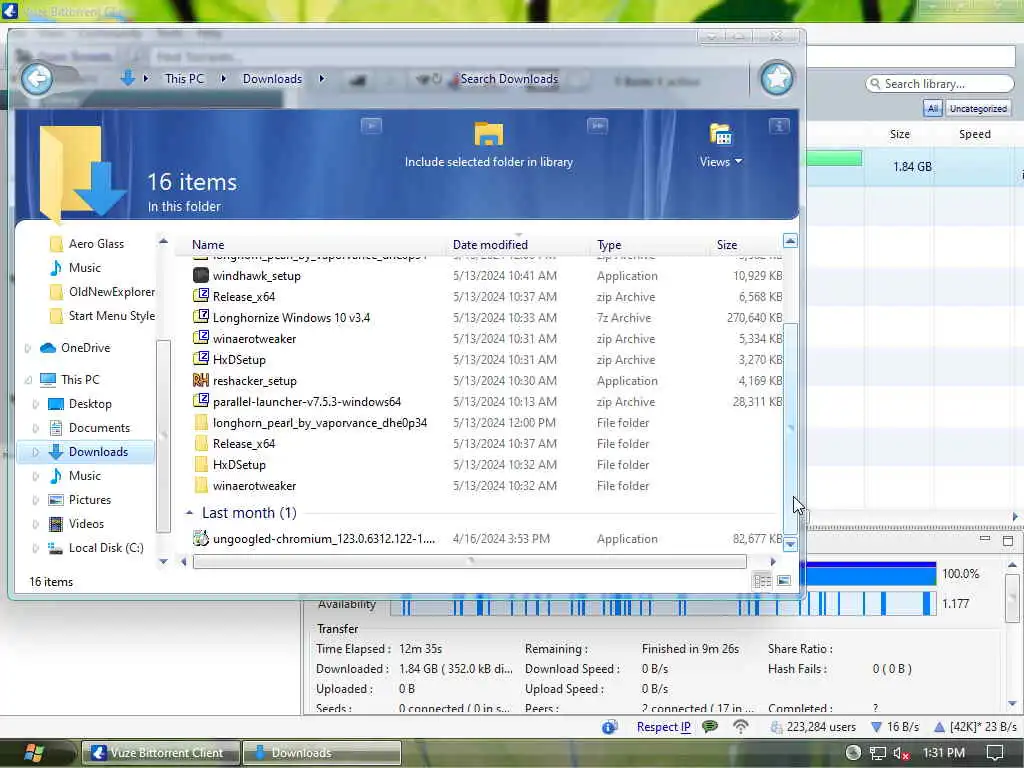Screen dimensions: 1024x768
Task: Open Aero Glass folder in sidebar
Action: tap(96, 244)
